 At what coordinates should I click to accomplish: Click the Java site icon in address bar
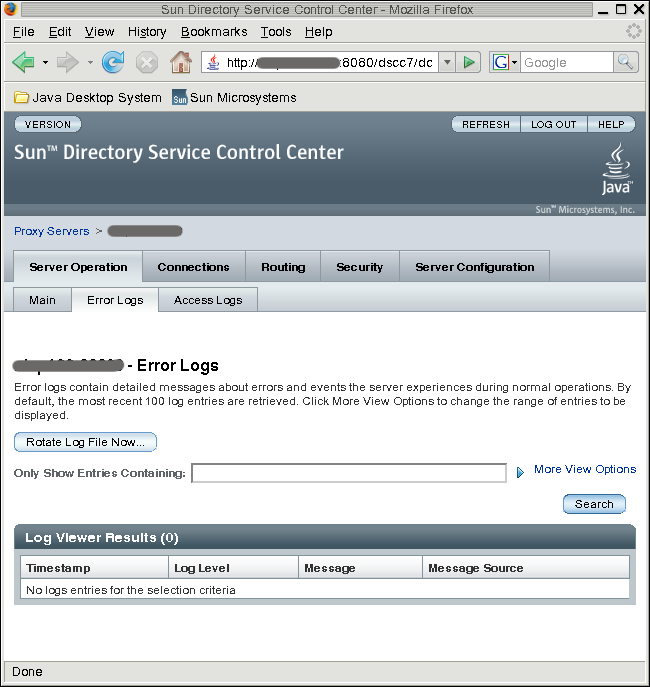pos(213,63)
